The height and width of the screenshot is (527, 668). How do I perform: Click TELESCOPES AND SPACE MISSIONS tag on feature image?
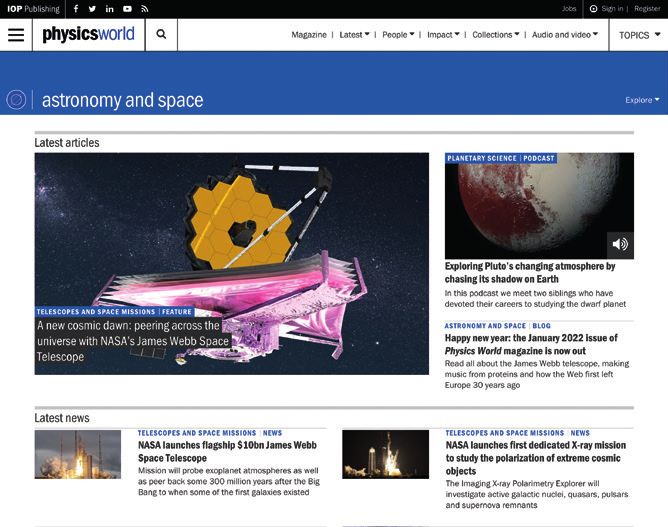(x=96, y=312)
